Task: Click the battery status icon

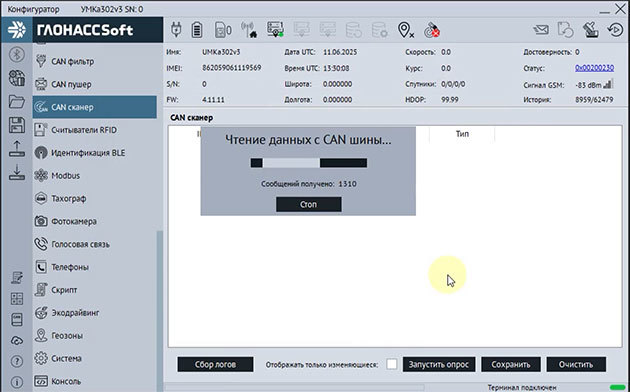Action: pos(196,30)
